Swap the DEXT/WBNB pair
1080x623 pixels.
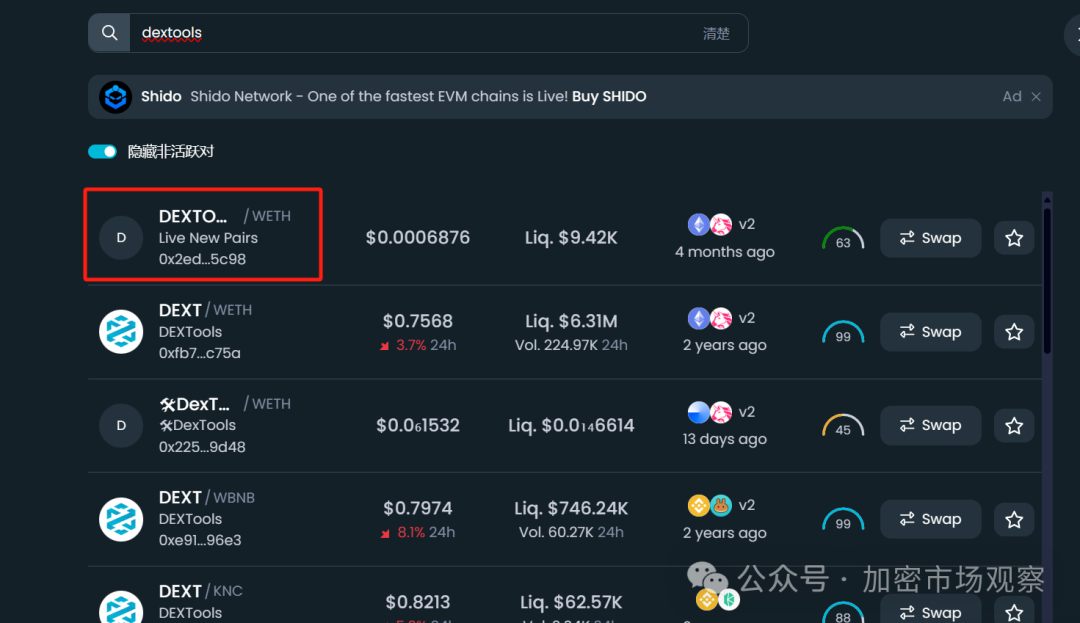tap(931, 519)
